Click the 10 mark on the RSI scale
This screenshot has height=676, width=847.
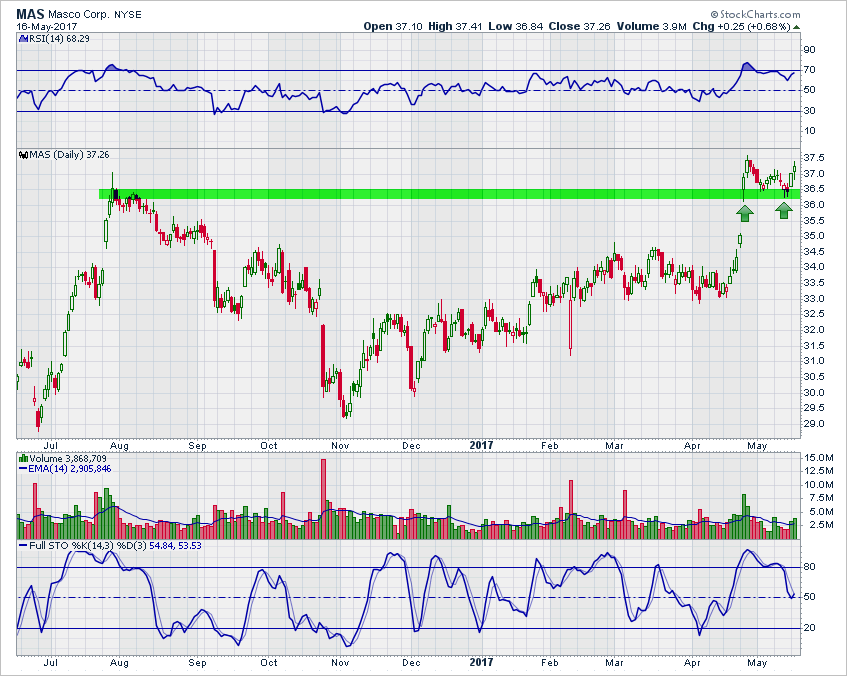click(809, 131)
